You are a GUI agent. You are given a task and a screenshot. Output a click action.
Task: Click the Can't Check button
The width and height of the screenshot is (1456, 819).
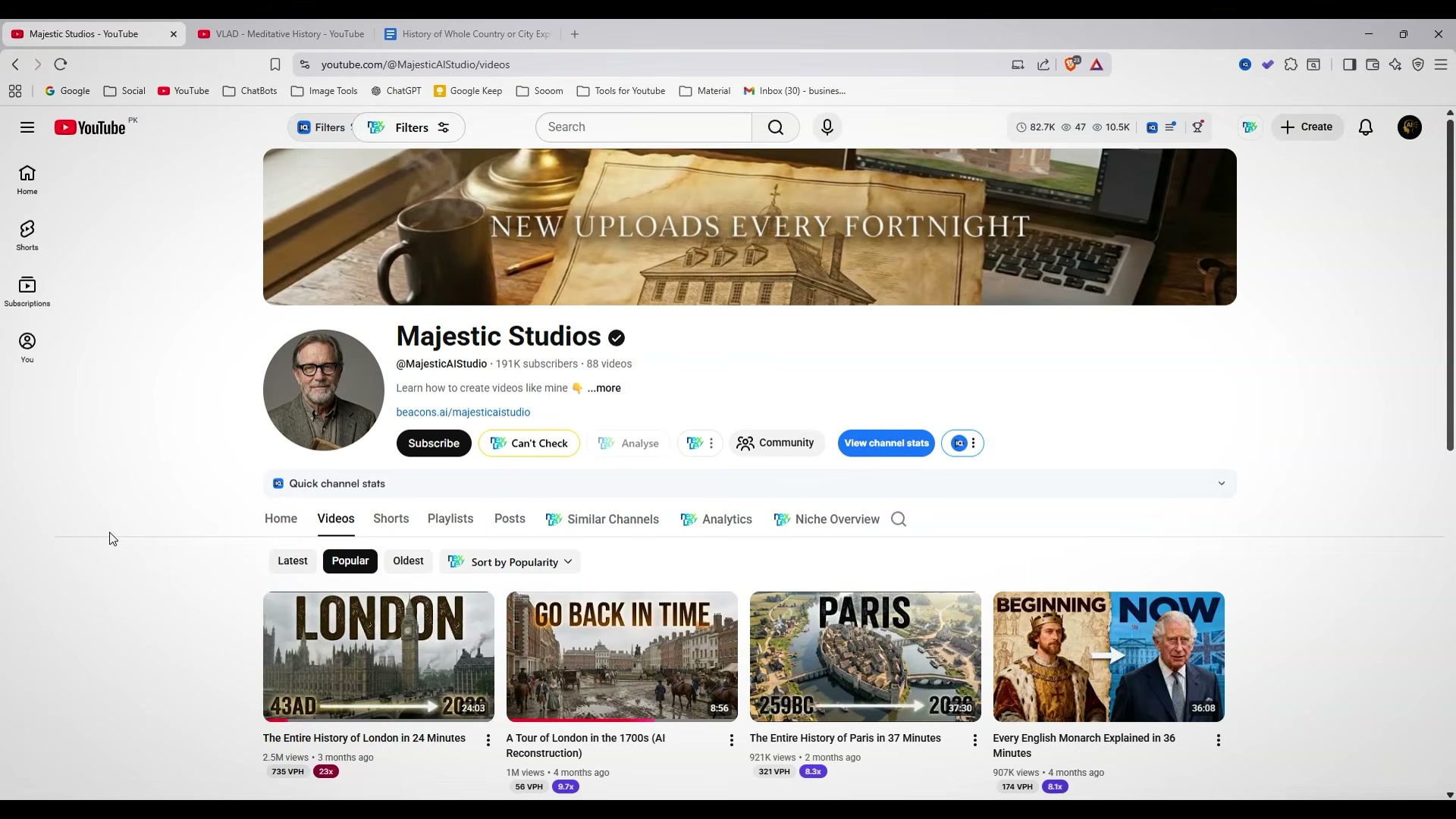(529, 444)
